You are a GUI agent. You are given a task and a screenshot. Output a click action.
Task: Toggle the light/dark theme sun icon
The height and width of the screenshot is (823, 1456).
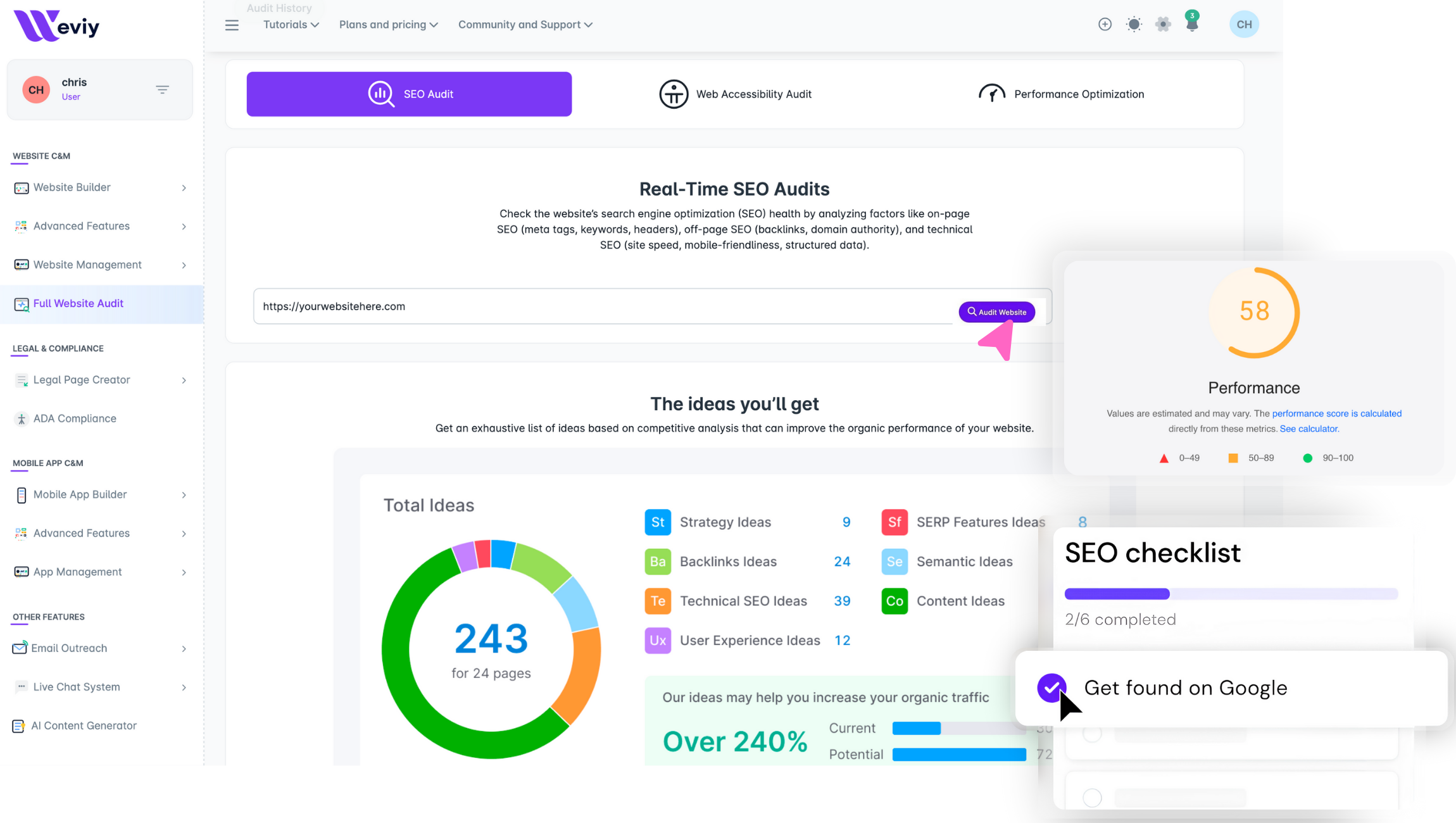point(1134,24)
